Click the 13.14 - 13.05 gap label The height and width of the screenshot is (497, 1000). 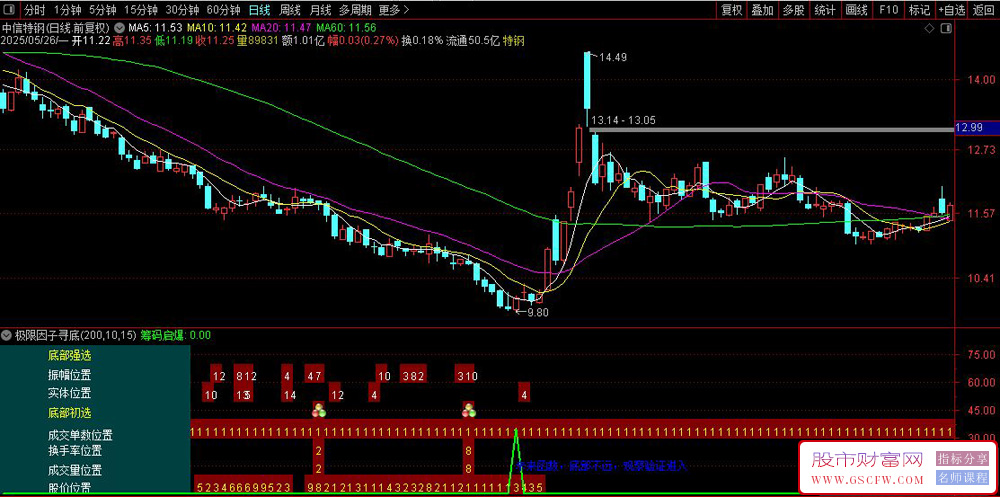[x=624, y=120]
